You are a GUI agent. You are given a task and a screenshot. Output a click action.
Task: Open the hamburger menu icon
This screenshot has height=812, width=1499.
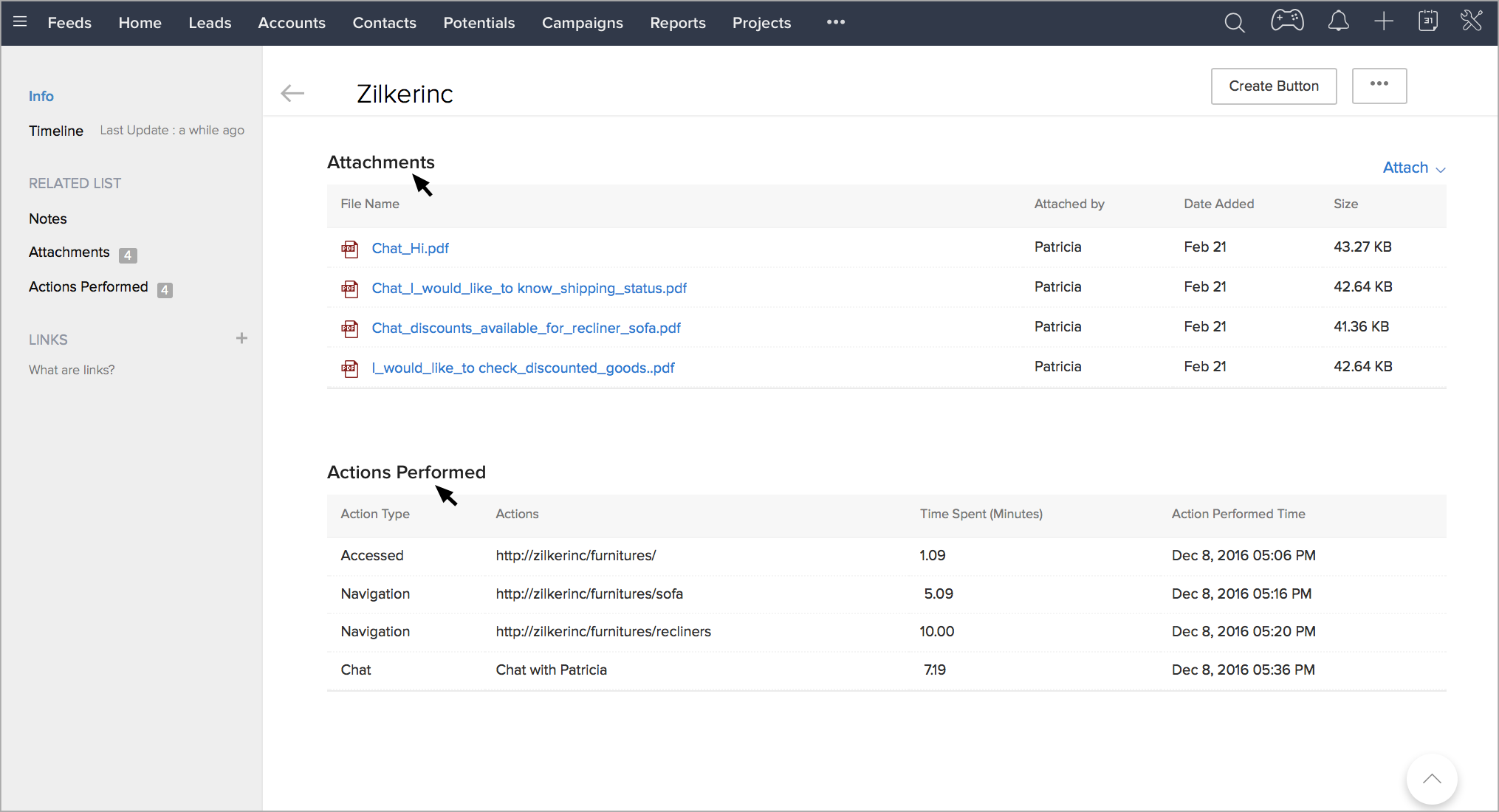point(20,22)
